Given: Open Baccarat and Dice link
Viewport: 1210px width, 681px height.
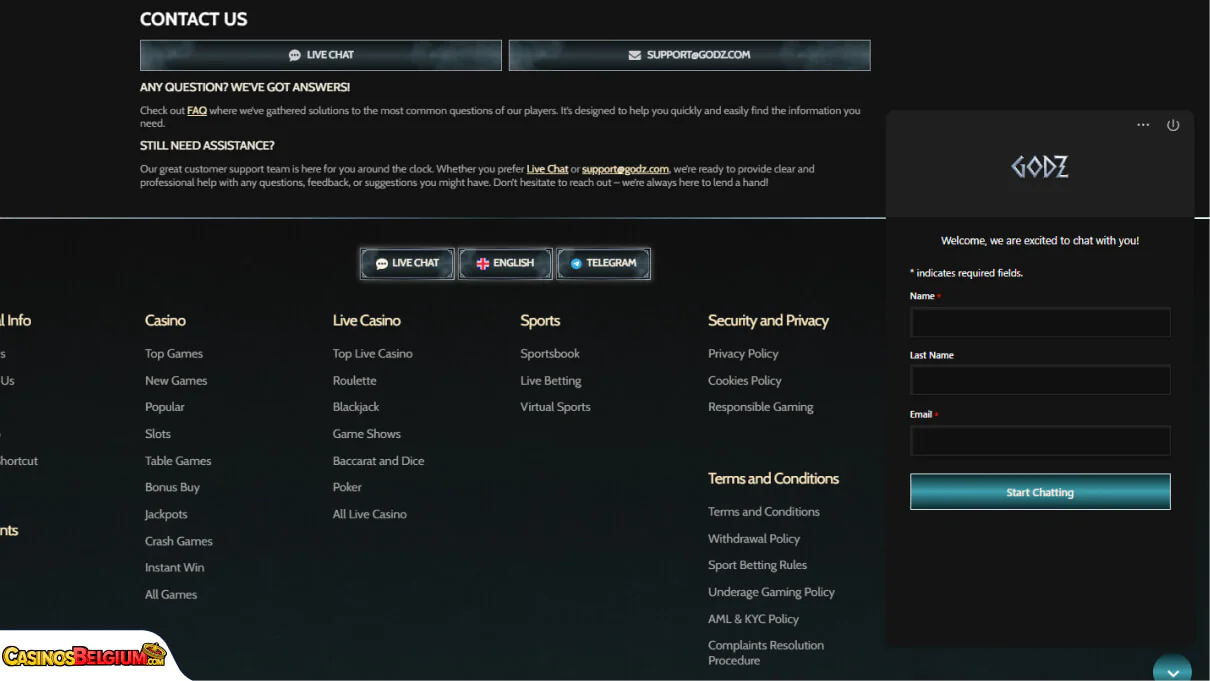Looking at the screenshot, I should (379, 461).
